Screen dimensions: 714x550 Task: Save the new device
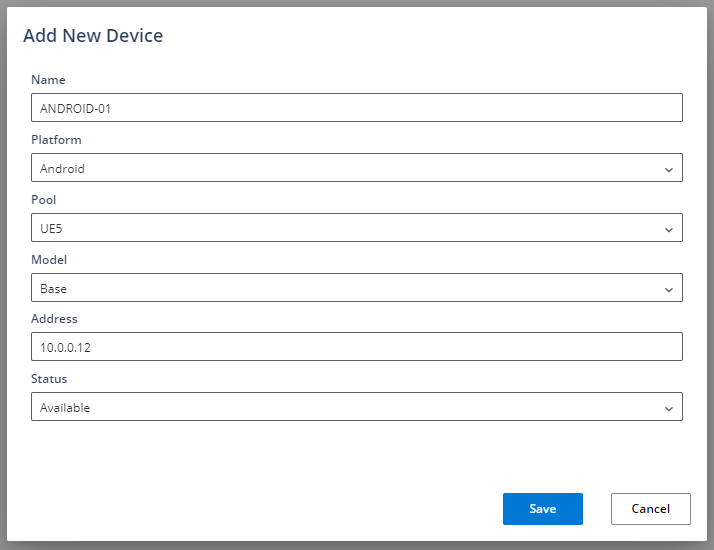pos(542,509)
